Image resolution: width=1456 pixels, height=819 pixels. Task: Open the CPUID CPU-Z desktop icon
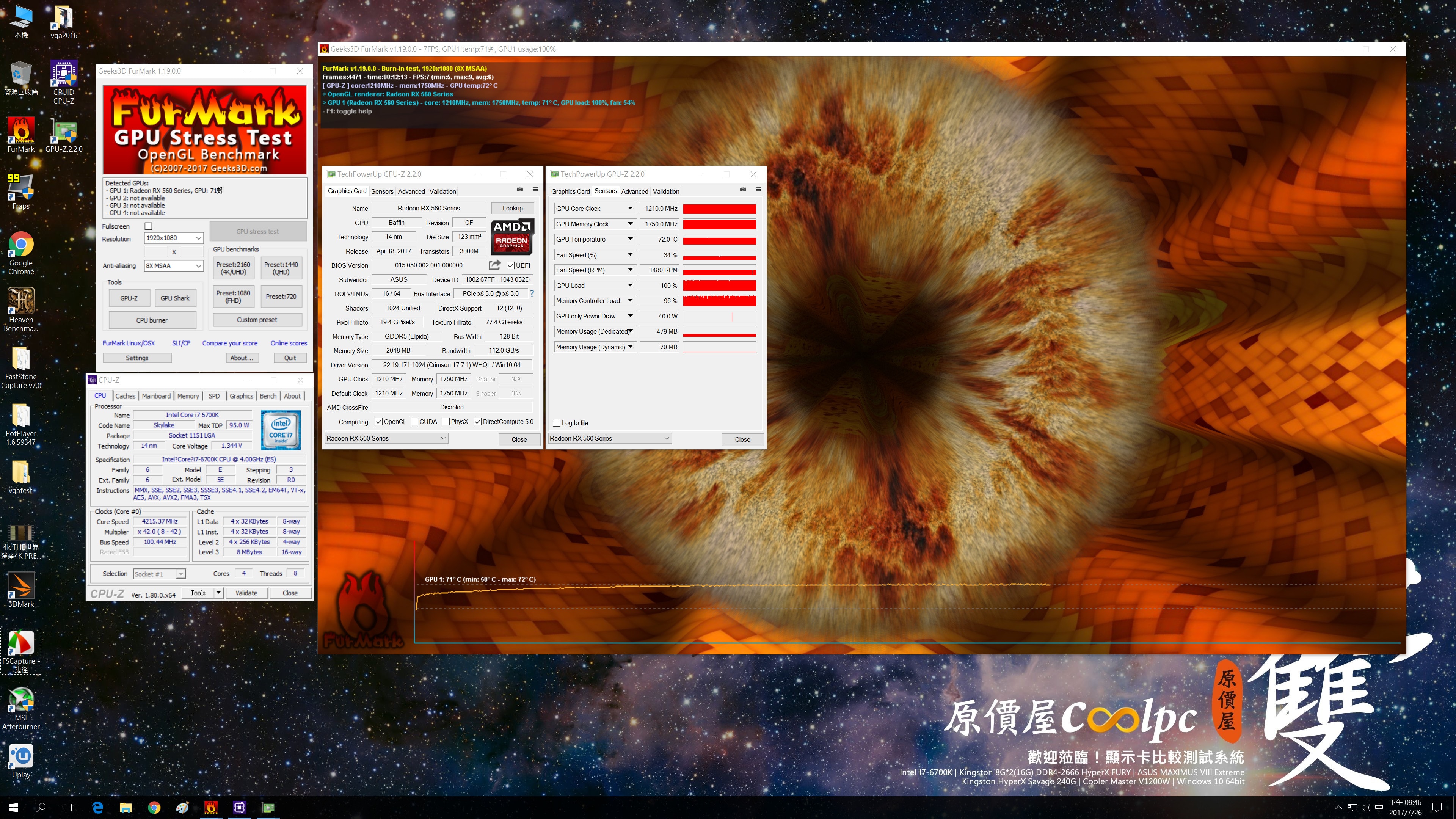(64, 83)
